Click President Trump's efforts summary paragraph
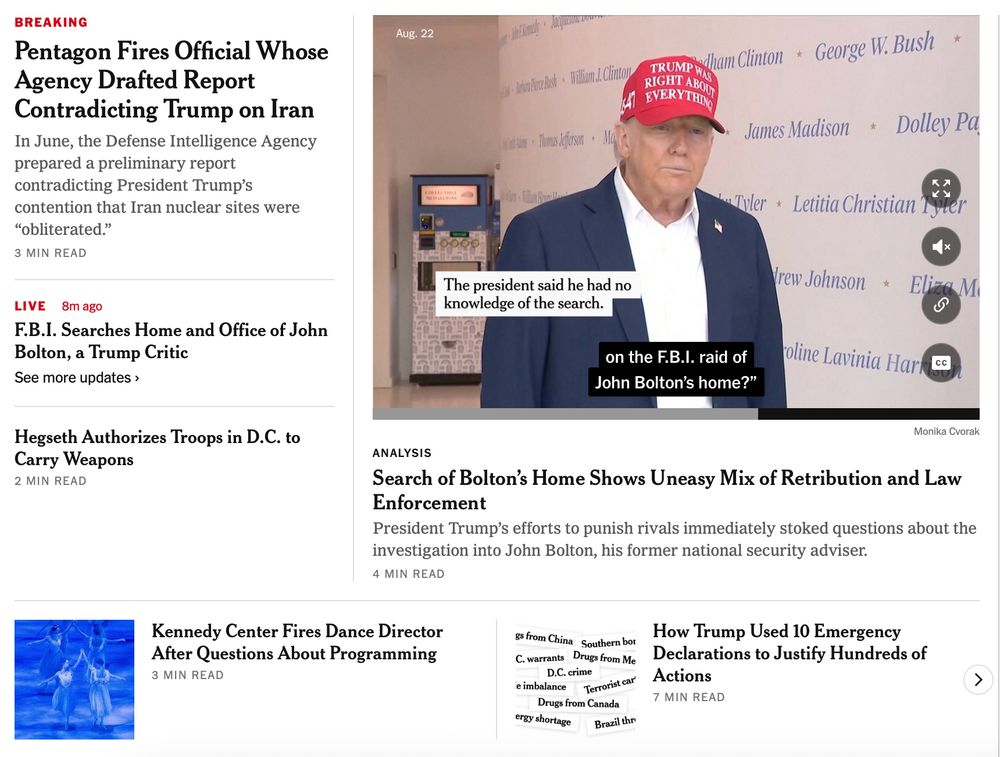Screen dimensions: 1000x757 point(675,540)
